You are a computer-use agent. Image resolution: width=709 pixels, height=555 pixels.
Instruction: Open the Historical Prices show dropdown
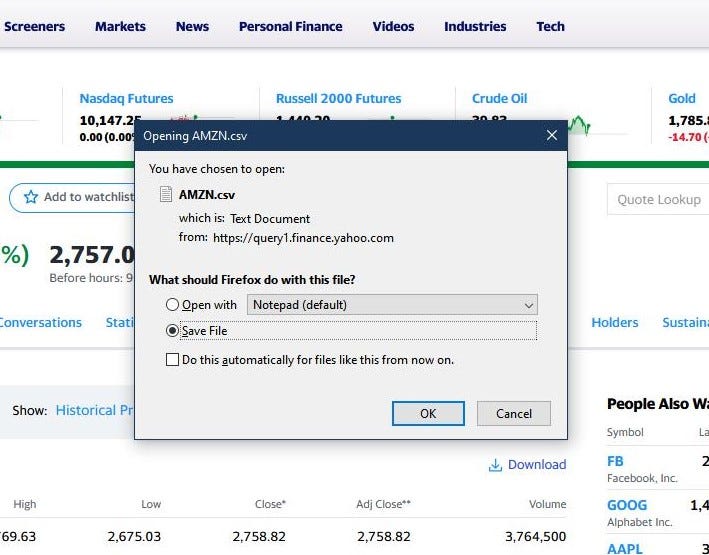point(94,410)
